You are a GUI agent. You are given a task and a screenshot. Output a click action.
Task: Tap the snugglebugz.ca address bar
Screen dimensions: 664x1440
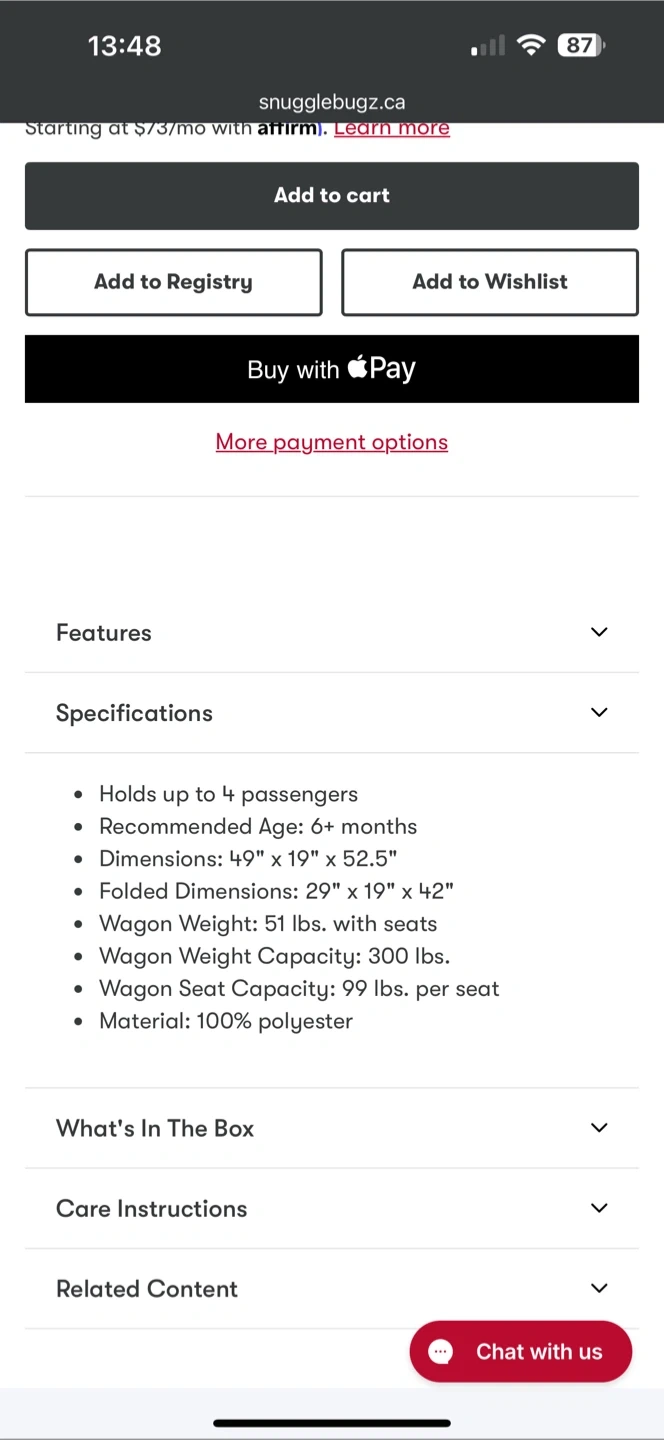332,102
